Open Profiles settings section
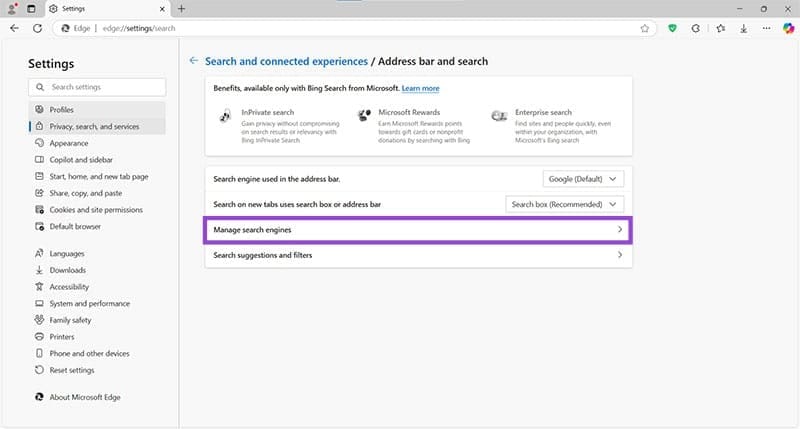 [97, 110]
